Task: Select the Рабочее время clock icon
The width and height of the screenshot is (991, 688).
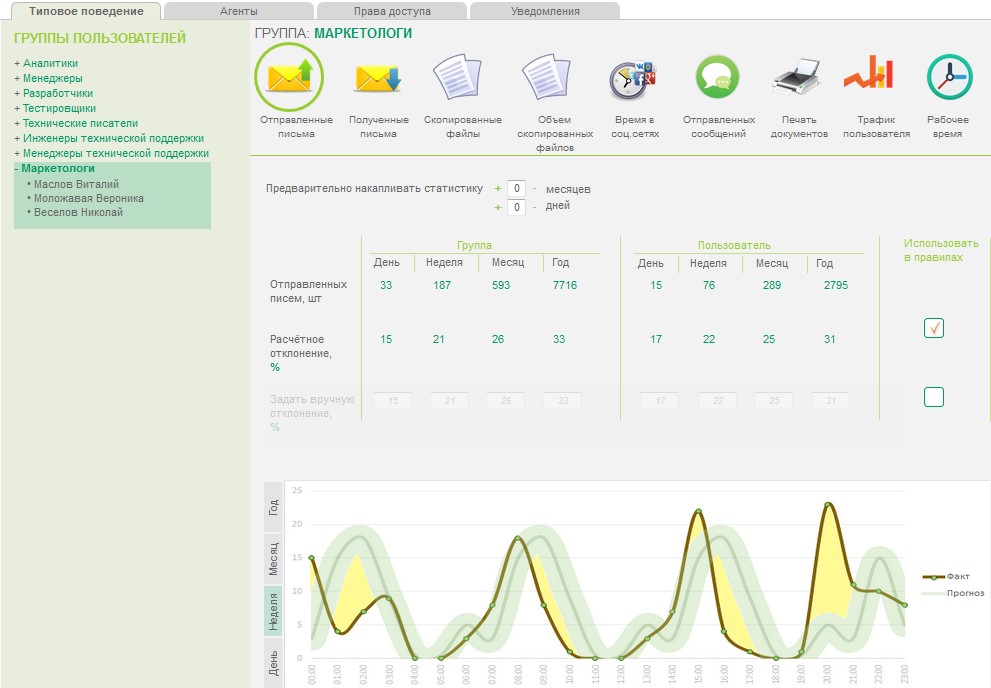Action: pyautogui.click(x=948, y=77)
